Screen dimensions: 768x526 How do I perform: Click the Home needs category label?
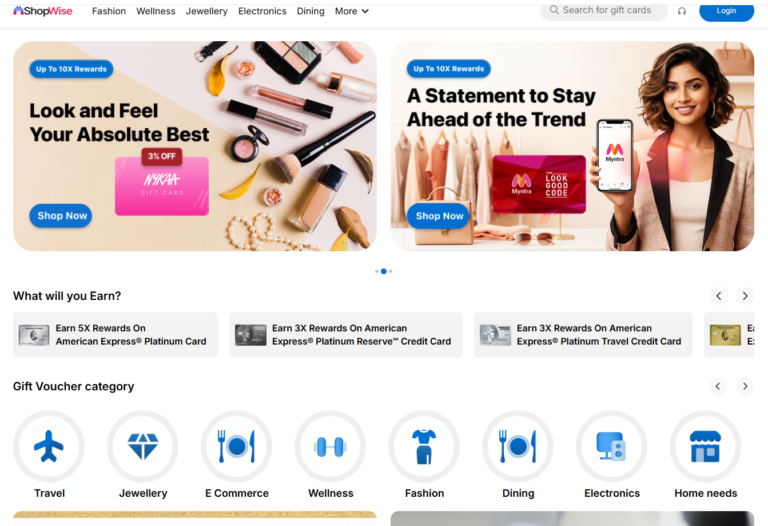[x=705, y=493]
